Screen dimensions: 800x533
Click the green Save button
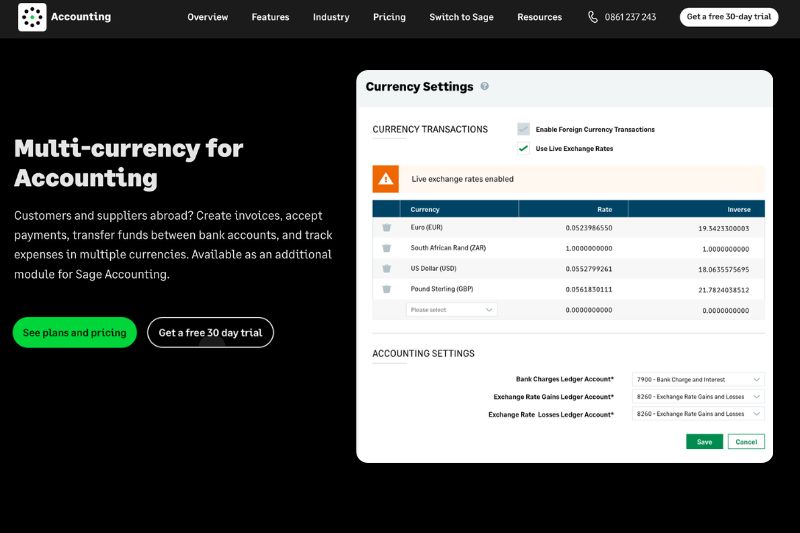pos(704,442)
